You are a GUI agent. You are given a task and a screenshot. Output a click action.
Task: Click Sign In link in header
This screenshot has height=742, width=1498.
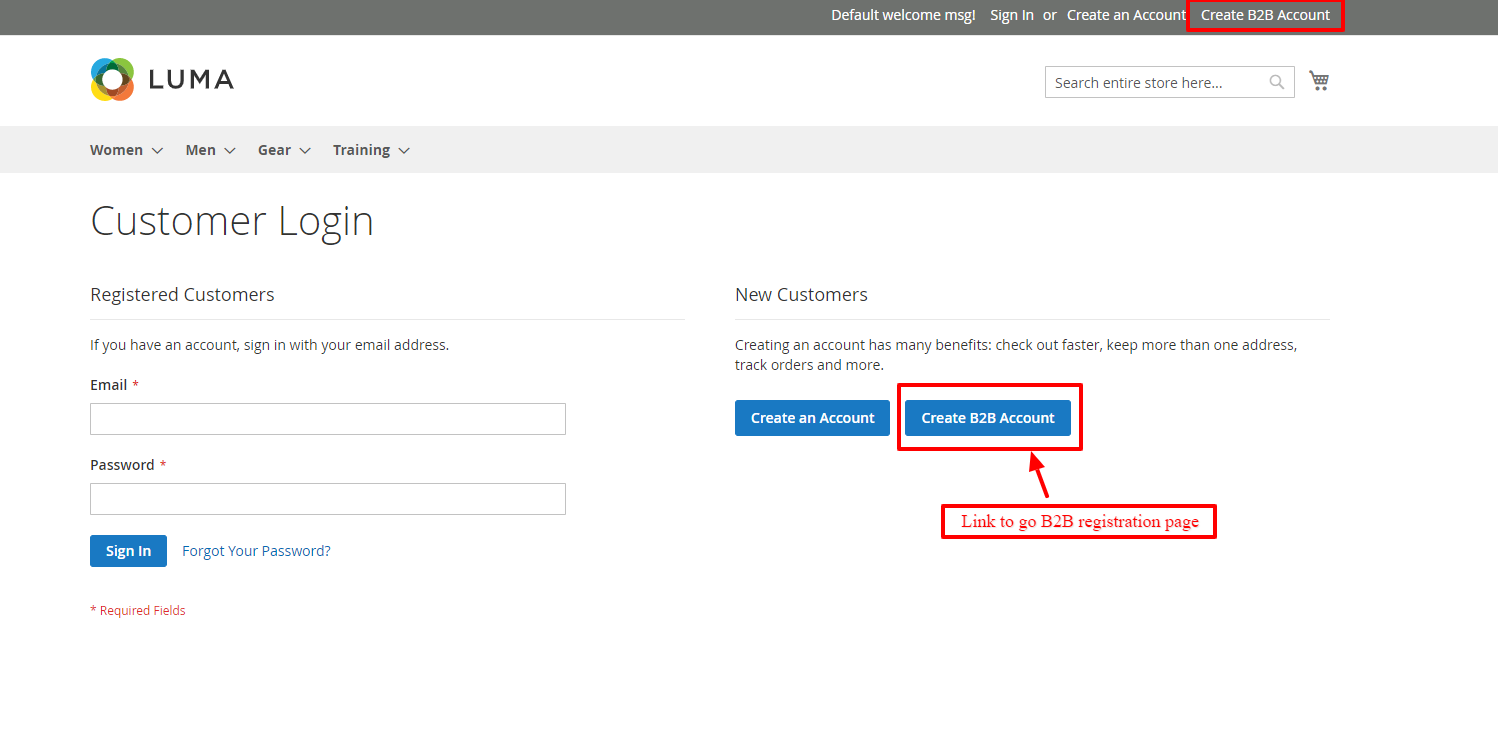[1012, 15]
